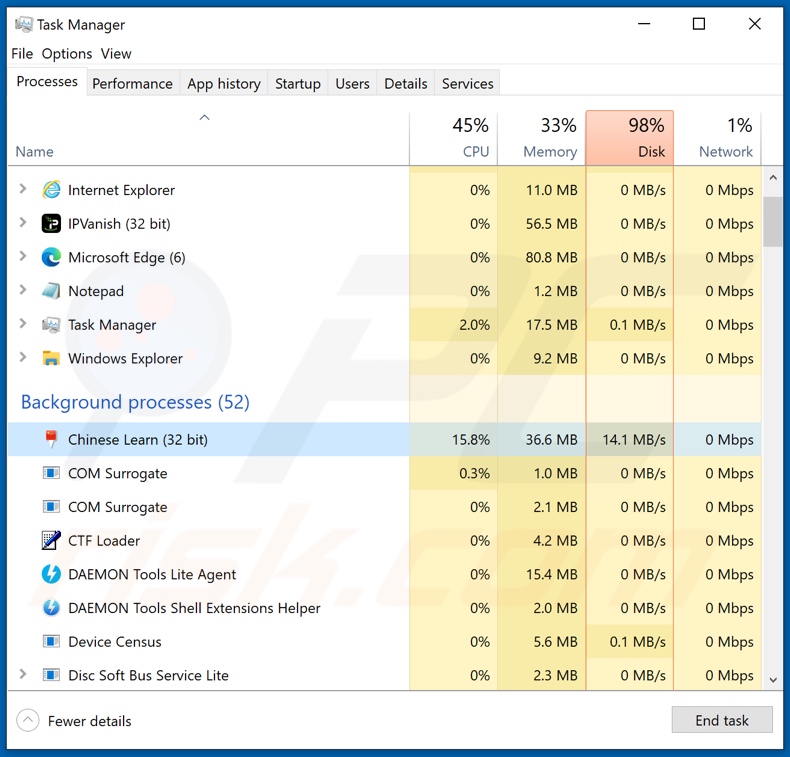Switch to the App history tab
This screenshot has width=790, height=757.
[224, 84]
